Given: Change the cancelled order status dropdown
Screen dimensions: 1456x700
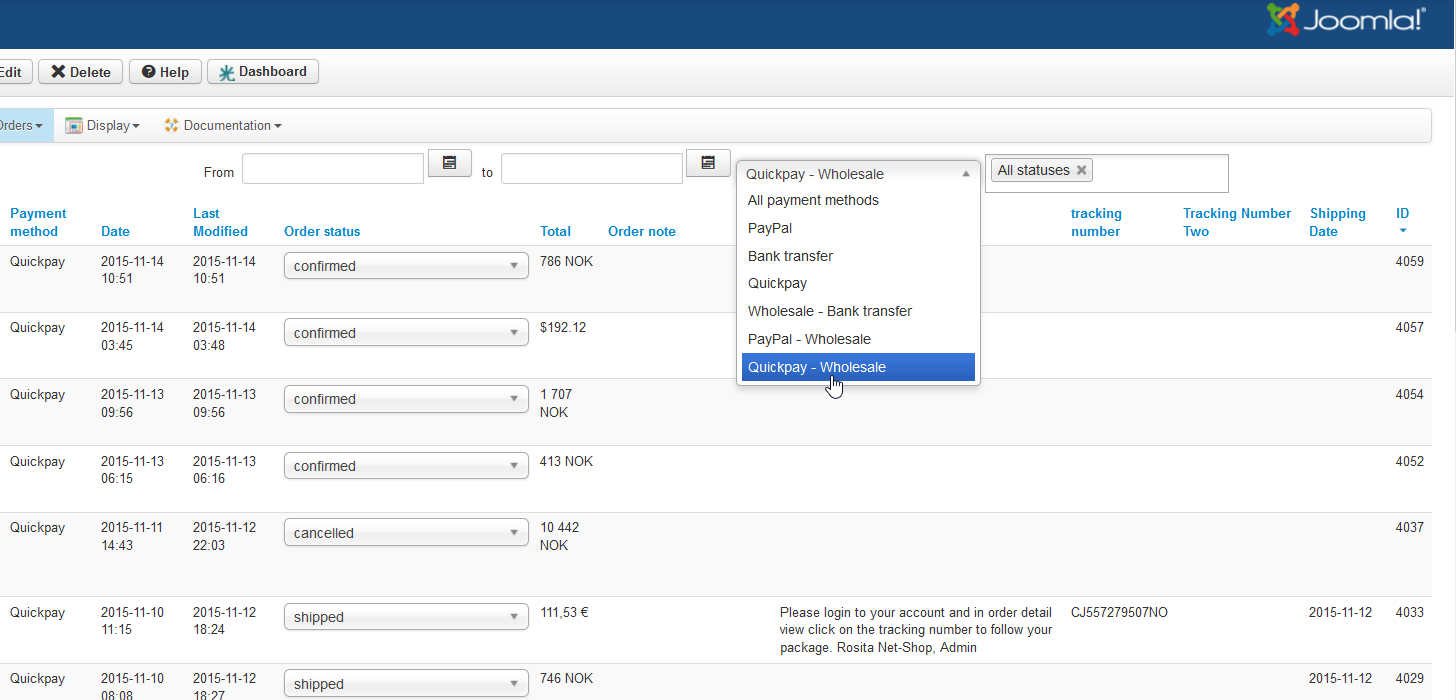Looking at the screenshot, I should click(406, 533).
